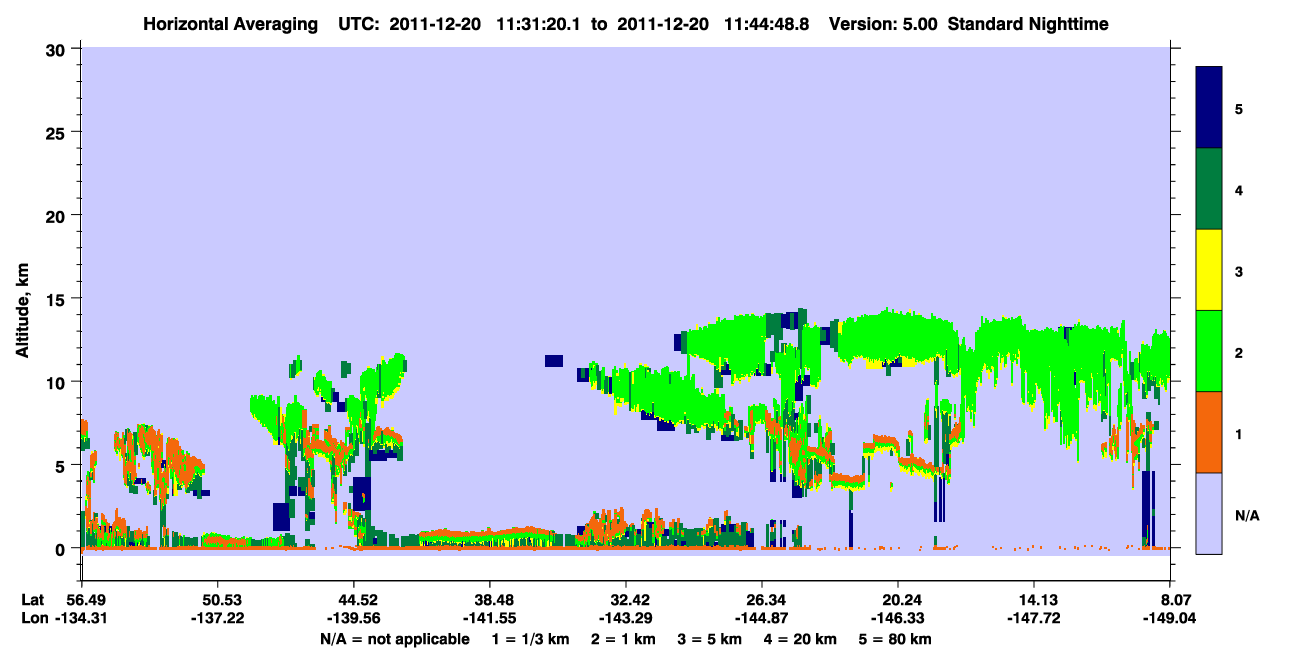Viewport: 1300px width, 667px height.
Task: Click the '2 = 1 km' legend note
Action: coord(626,638)
